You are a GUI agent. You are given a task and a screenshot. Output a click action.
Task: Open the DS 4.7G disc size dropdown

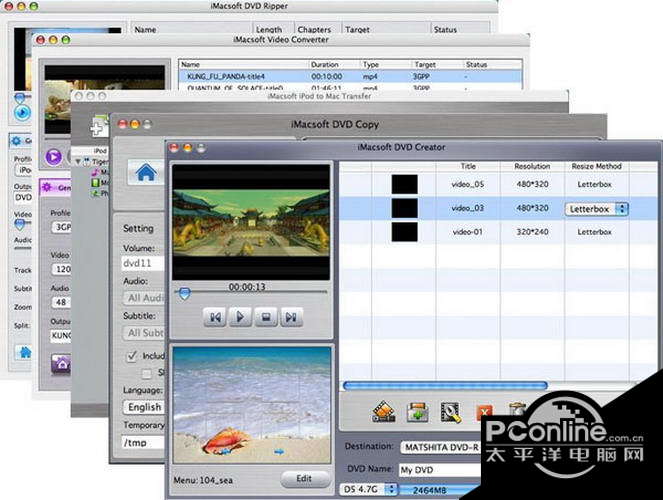[x=368, y=489]
